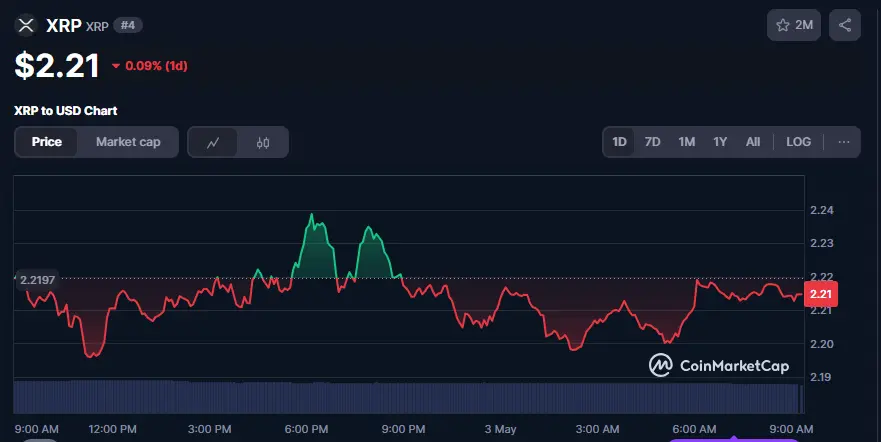Click the gray XRP ticker symbol
The height and width of the screenshot is (442, 881).
[97, 26]
